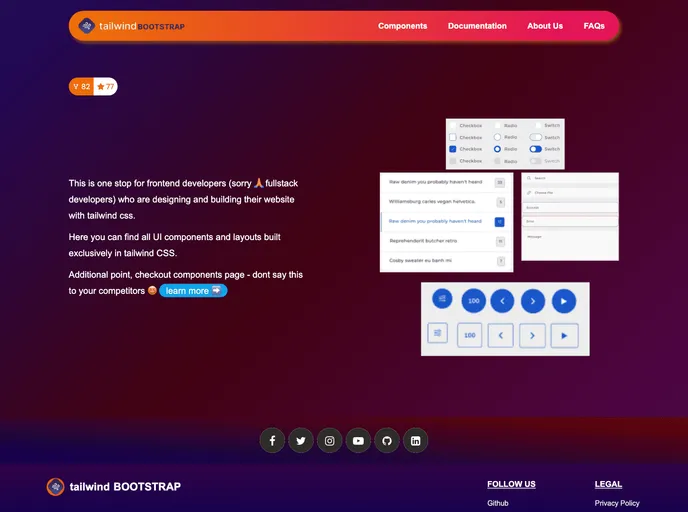Image resolution: width=688 pixels, height=512 pixels.
Task: Open the GitHub social icon
Action: 387,440
